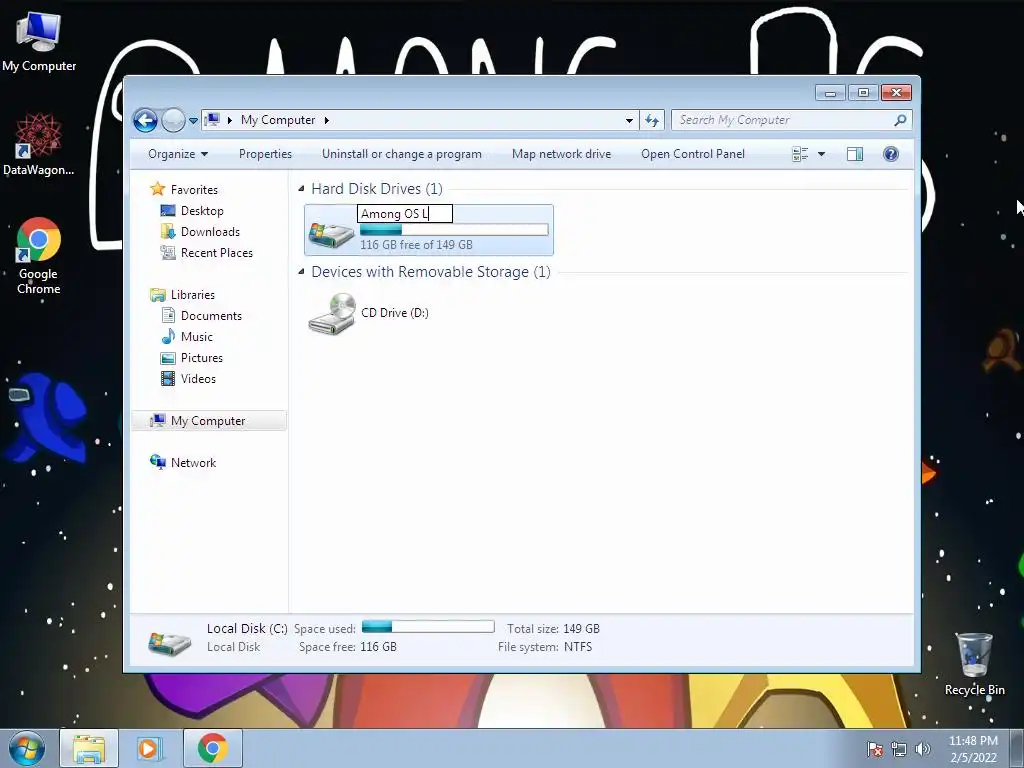Open the Organize menu

click(178, 154)
